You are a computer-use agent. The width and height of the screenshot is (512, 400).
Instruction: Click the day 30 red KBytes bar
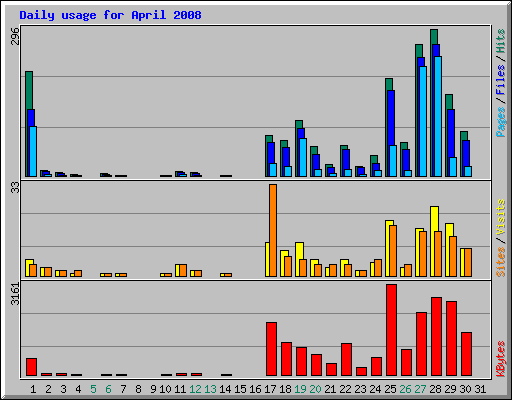coord(466,354)
